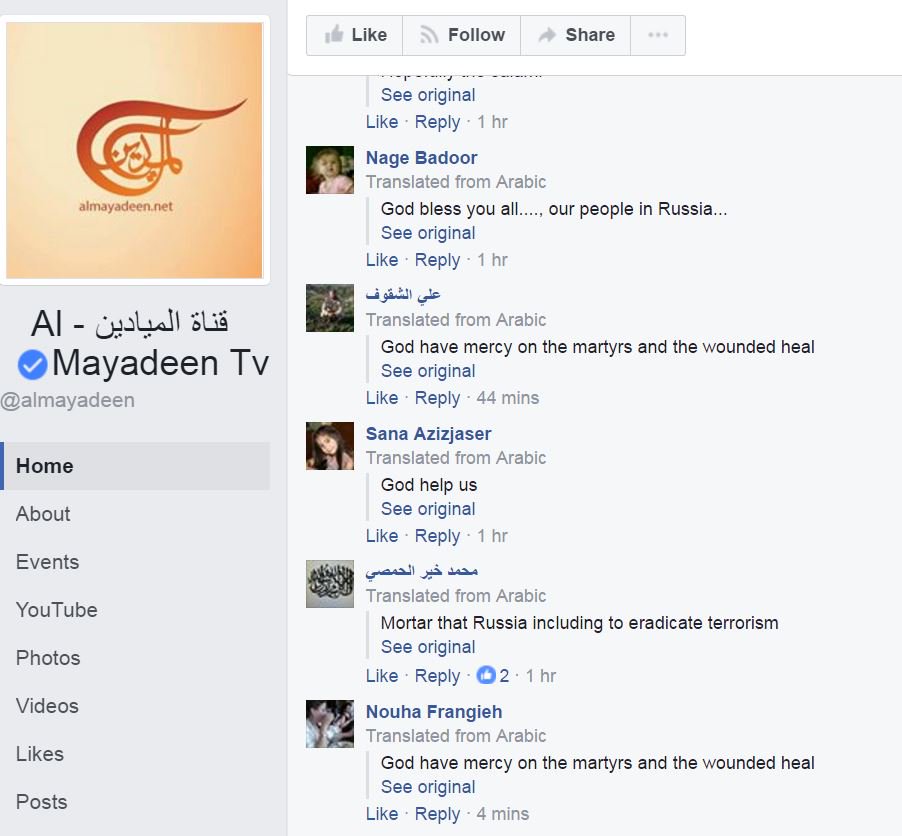The width and height of the screenshot is (902, 836).
Task: Open the Al Mayadeen logo profile picture
Action: pyautogui.click(x=135, y=150)
